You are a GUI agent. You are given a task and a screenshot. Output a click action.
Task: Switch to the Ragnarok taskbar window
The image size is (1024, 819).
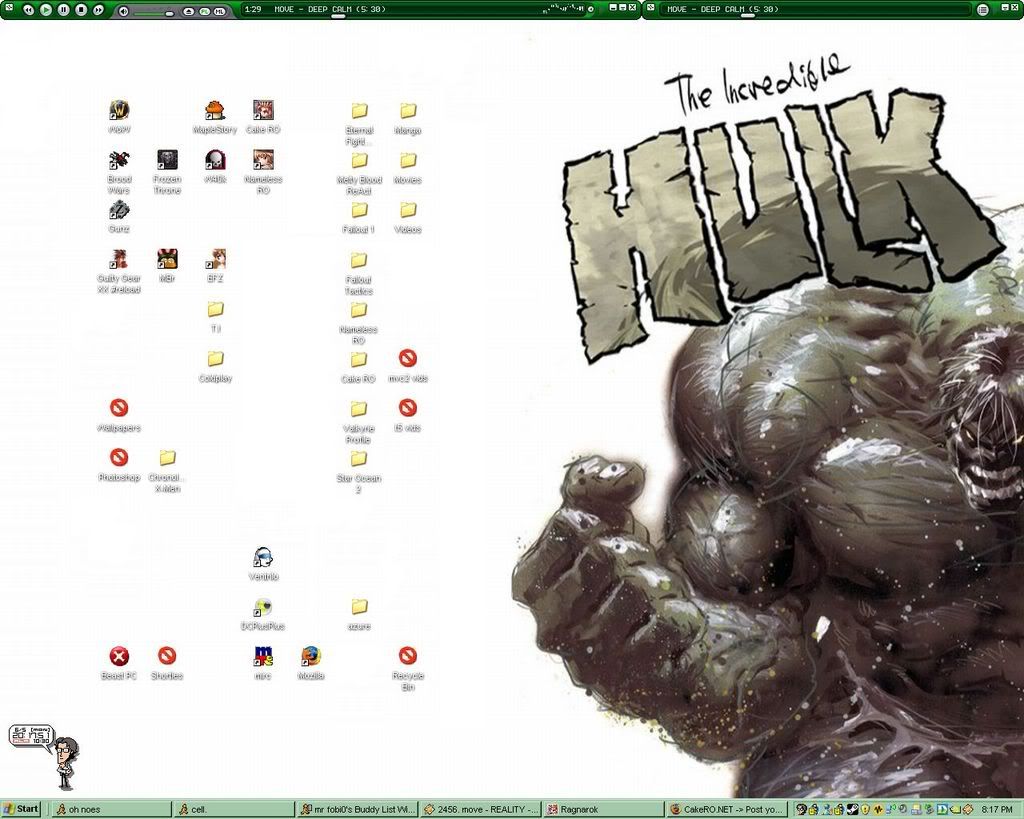tap(603, 809)
